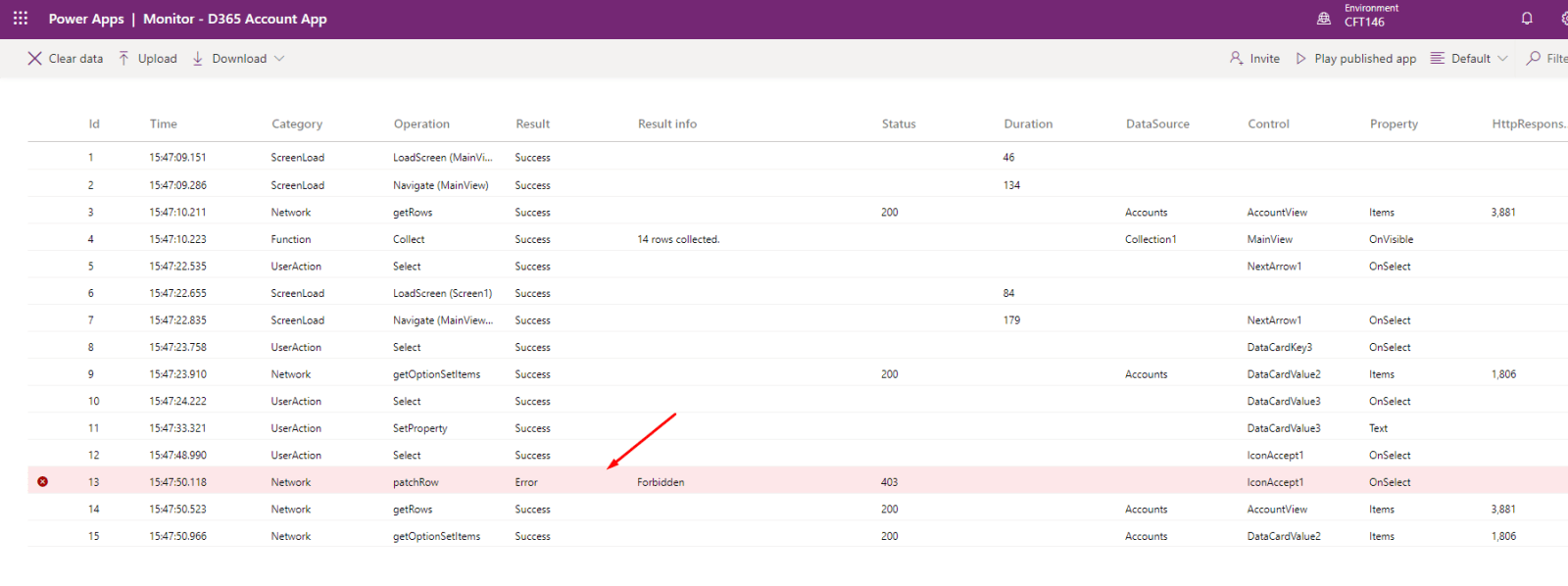This screenshot has height=586, width=1568.
Task: Click the Power Apps title link
Action: tap(86, 19)
